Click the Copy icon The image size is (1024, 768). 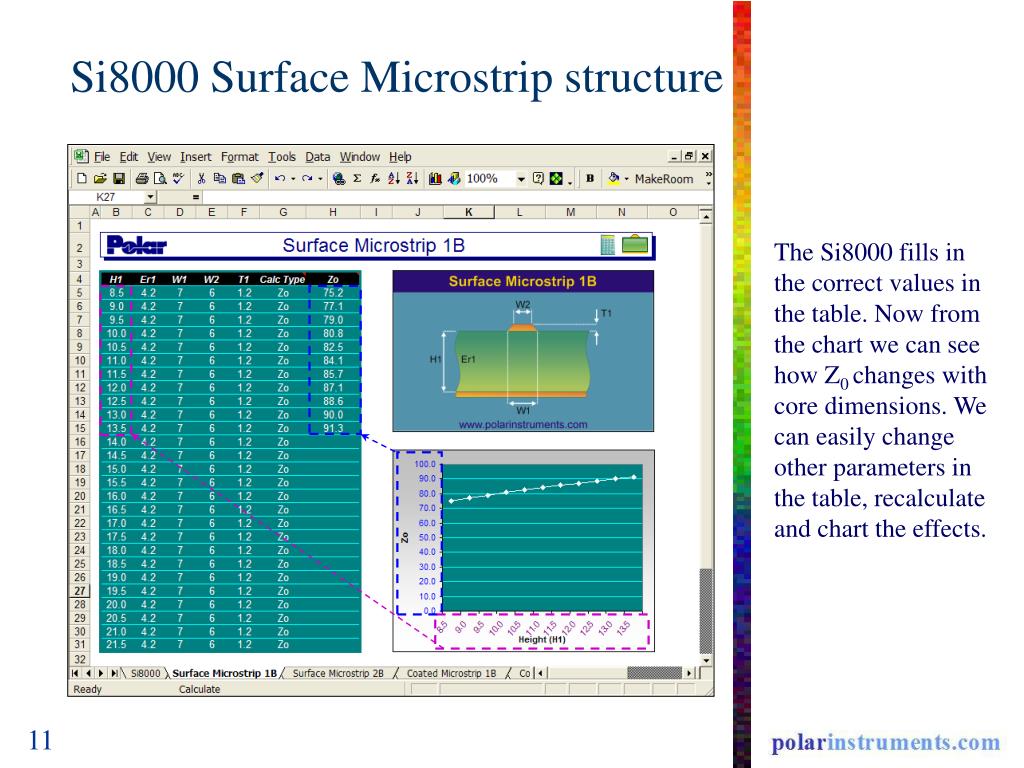click(219, 178)
